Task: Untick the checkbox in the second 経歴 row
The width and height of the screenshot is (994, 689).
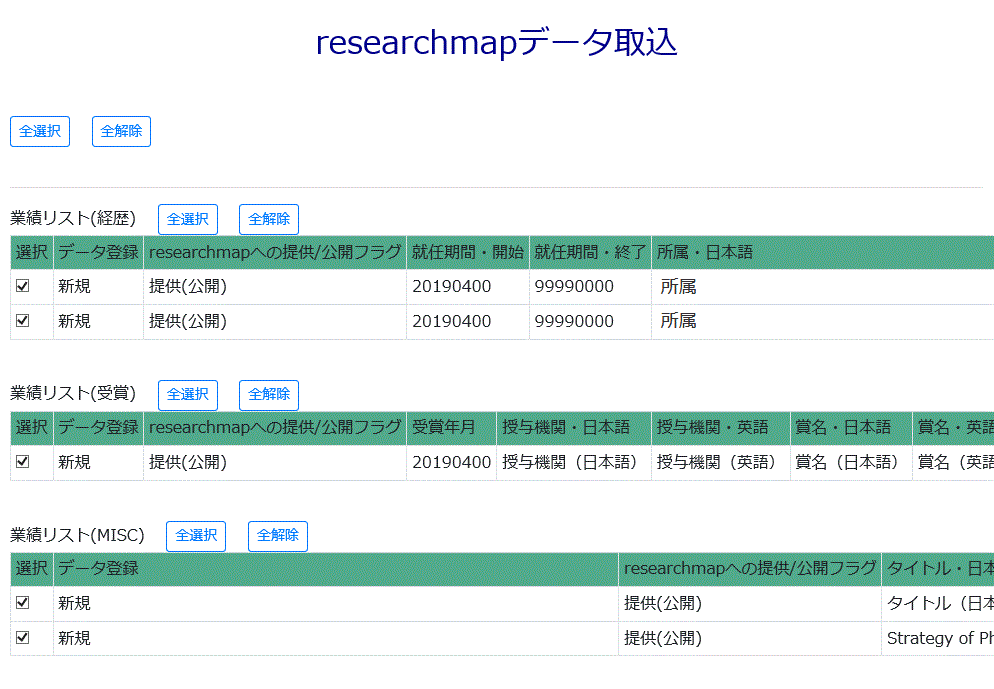Action: pos(23,321)
